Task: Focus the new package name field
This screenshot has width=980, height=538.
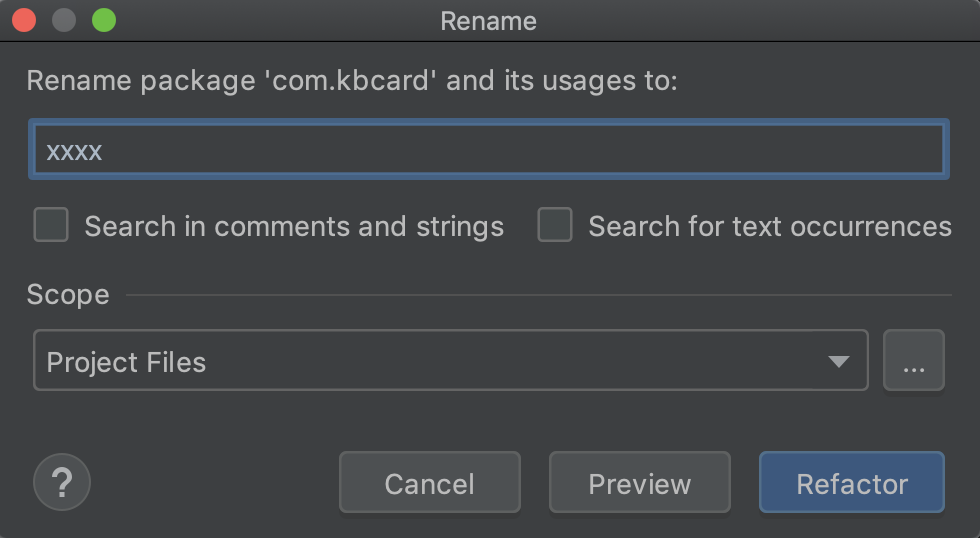Action: pyautogui.click(x=489, y=149)
